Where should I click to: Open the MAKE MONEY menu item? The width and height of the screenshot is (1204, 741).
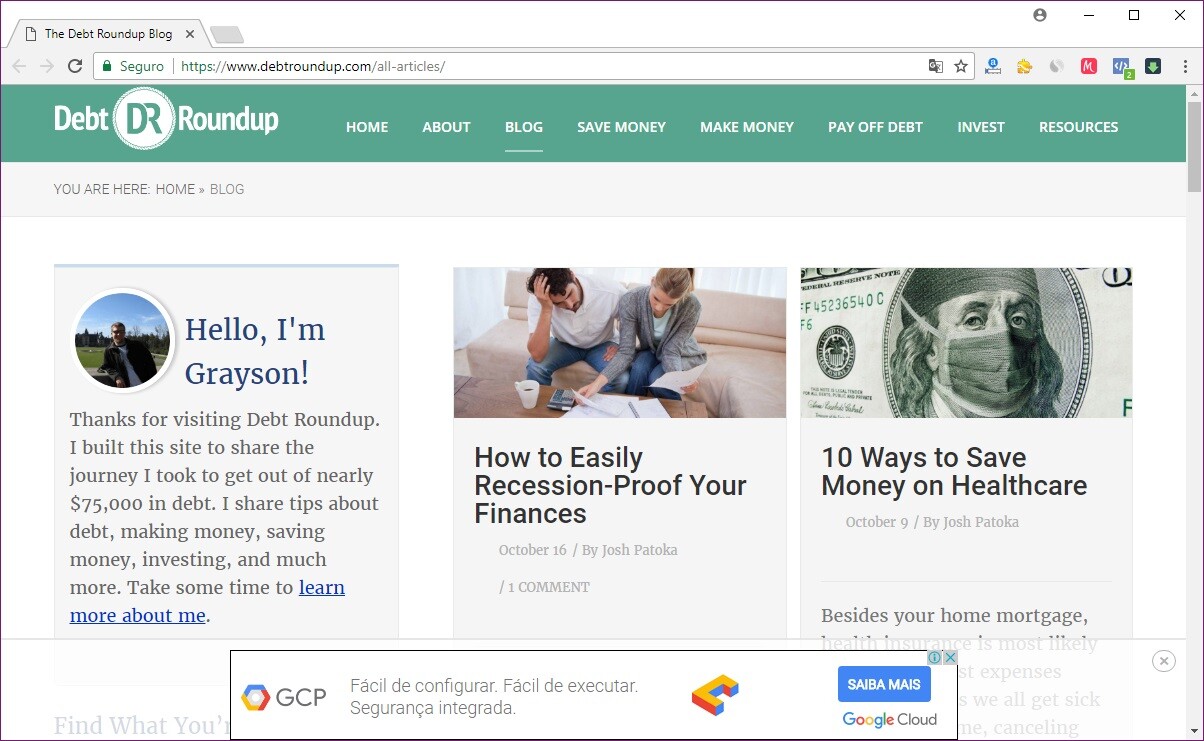tap(747, 127)
